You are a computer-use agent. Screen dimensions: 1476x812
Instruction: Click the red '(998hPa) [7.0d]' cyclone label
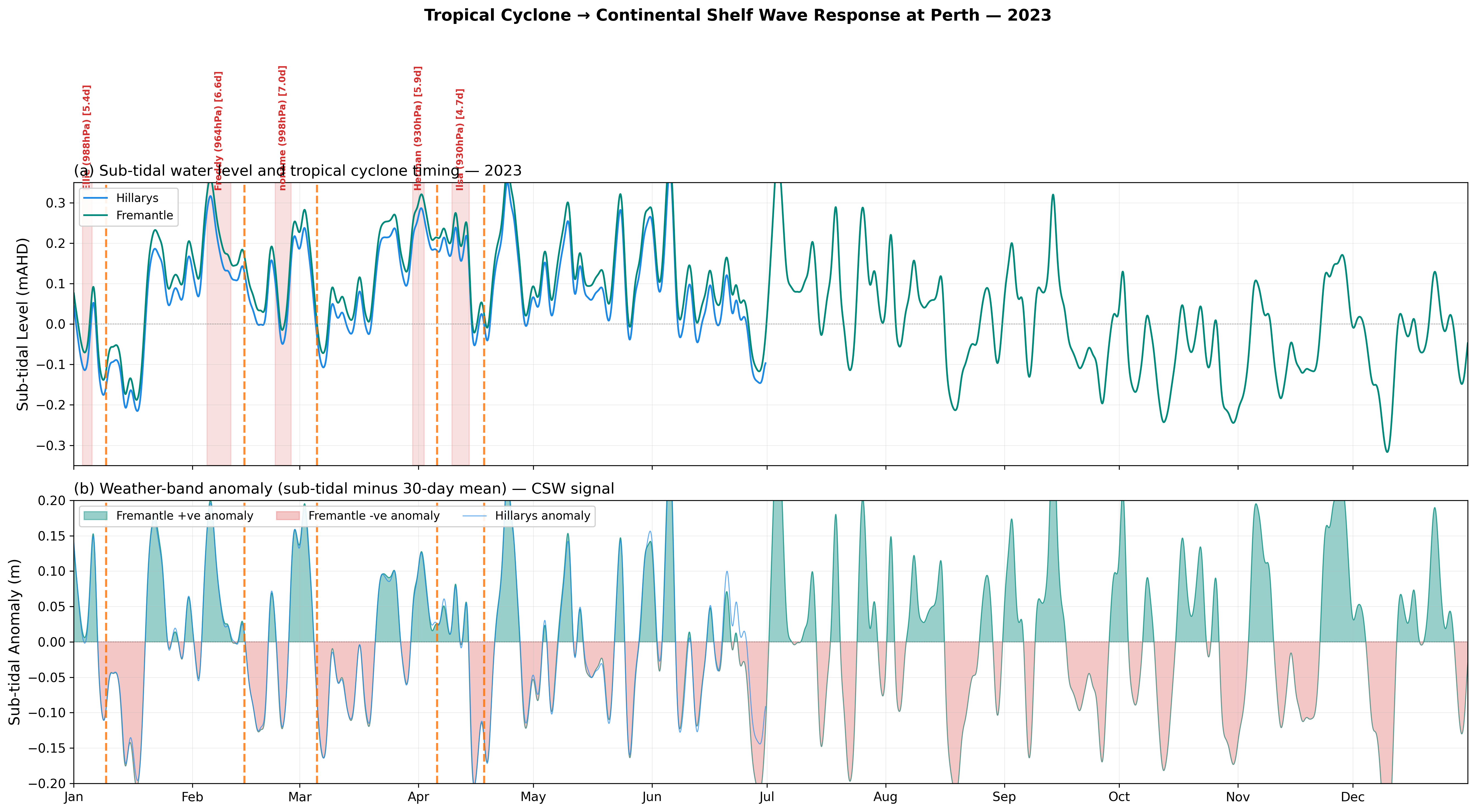(x=282, y=128)
